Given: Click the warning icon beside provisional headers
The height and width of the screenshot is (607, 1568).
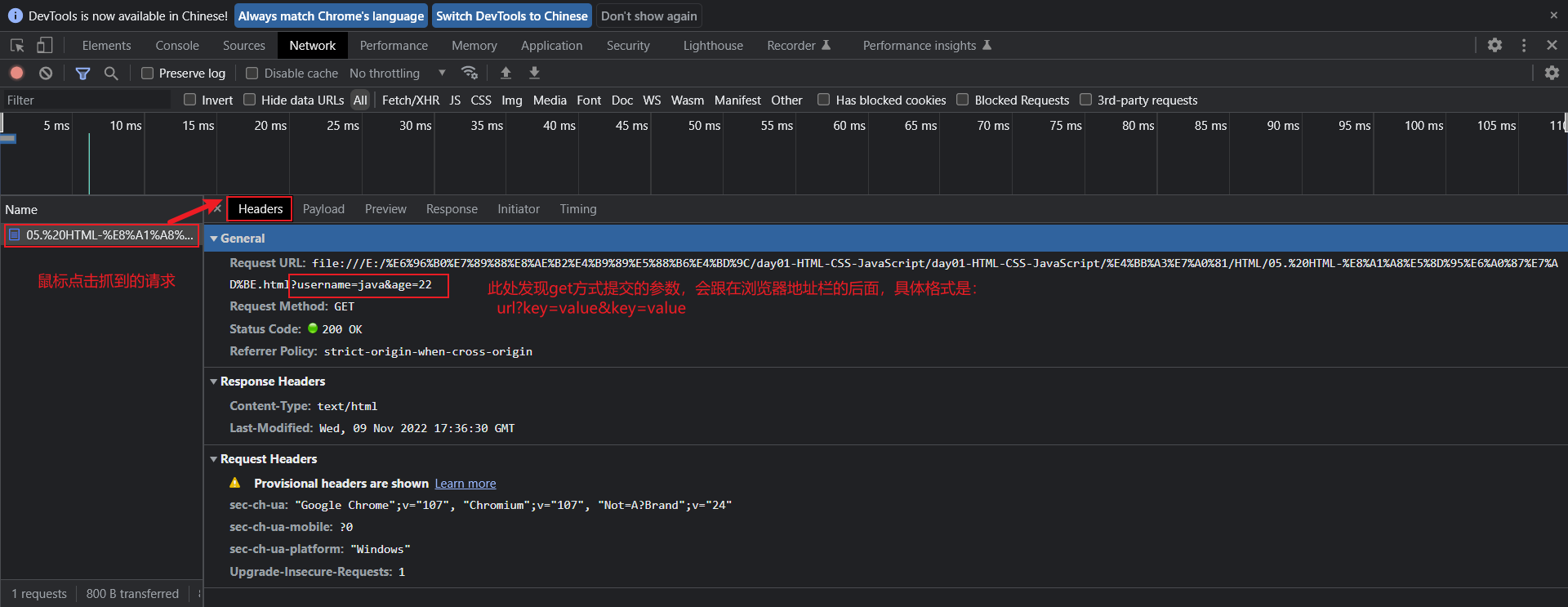Looking at the screenshot, I should (x=235, y=483).
